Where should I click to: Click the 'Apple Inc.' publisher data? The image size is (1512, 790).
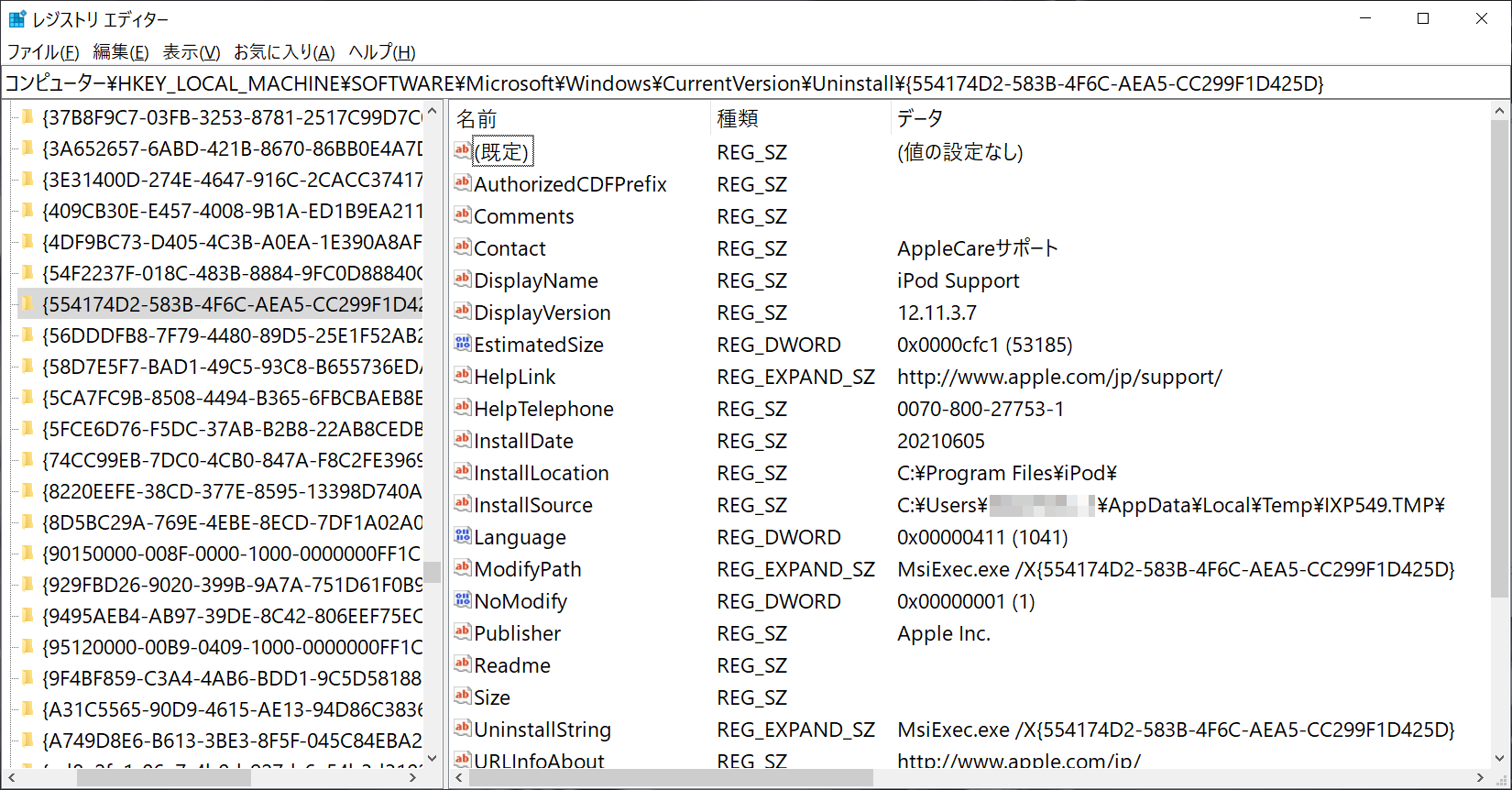click(944, 633)
